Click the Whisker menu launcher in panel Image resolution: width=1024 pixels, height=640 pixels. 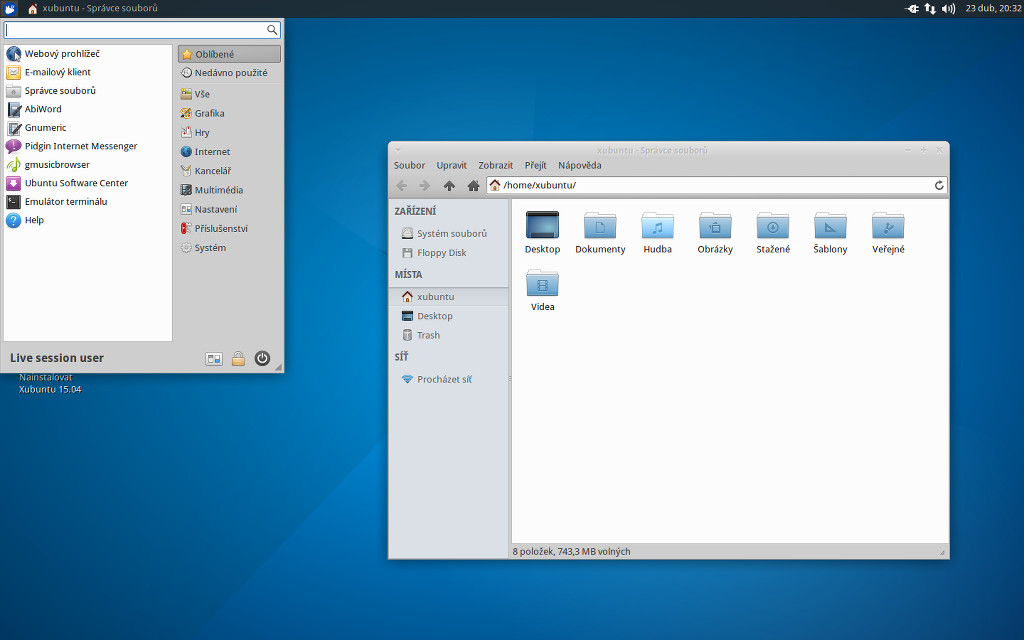[10, 8]
